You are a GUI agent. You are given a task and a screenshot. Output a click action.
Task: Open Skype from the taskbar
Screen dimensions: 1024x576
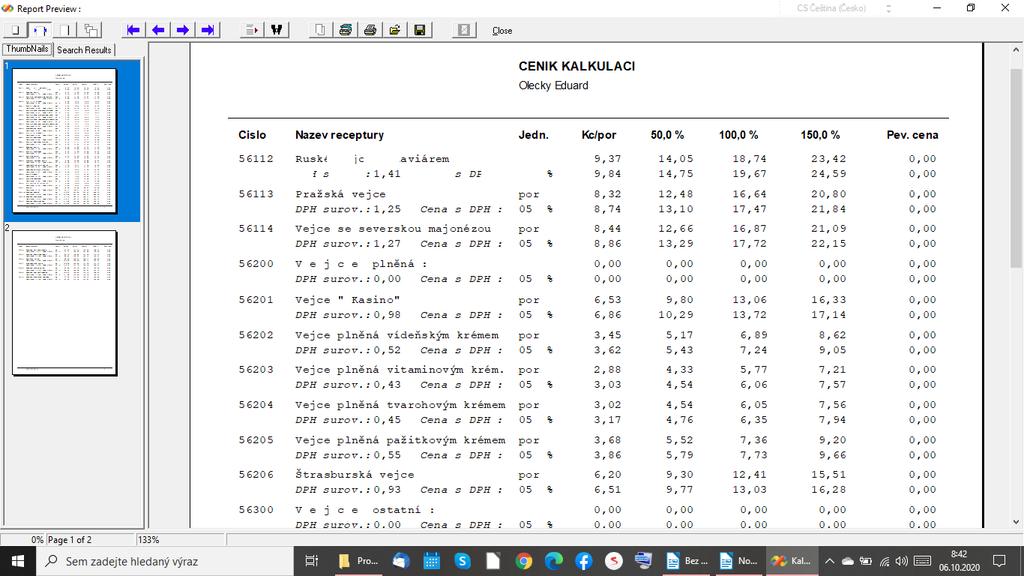(x=462, y=561)
